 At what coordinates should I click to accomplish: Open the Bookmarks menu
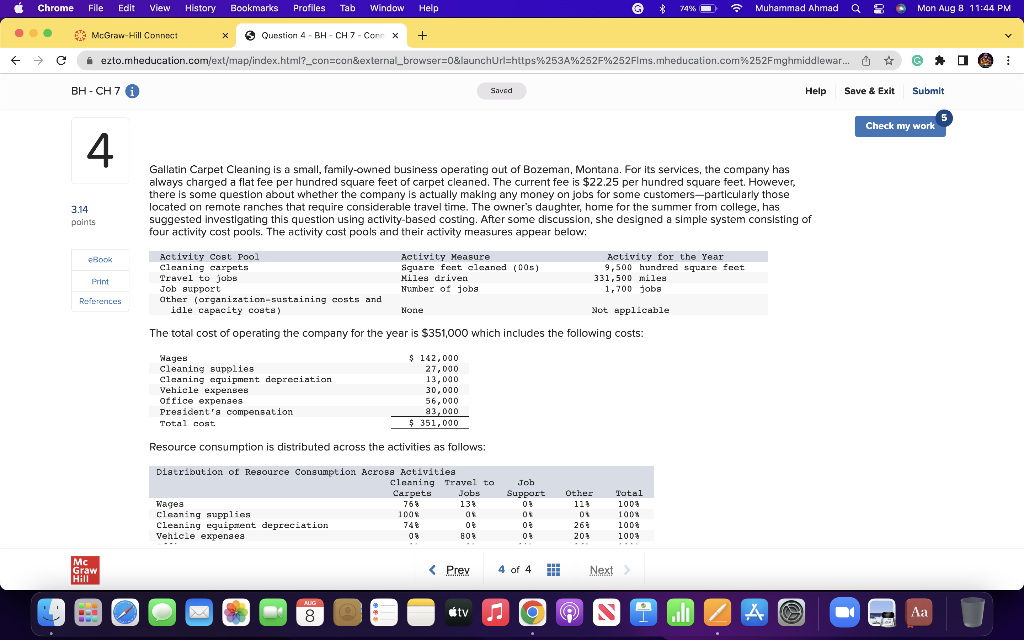click(x=254, y=8)
